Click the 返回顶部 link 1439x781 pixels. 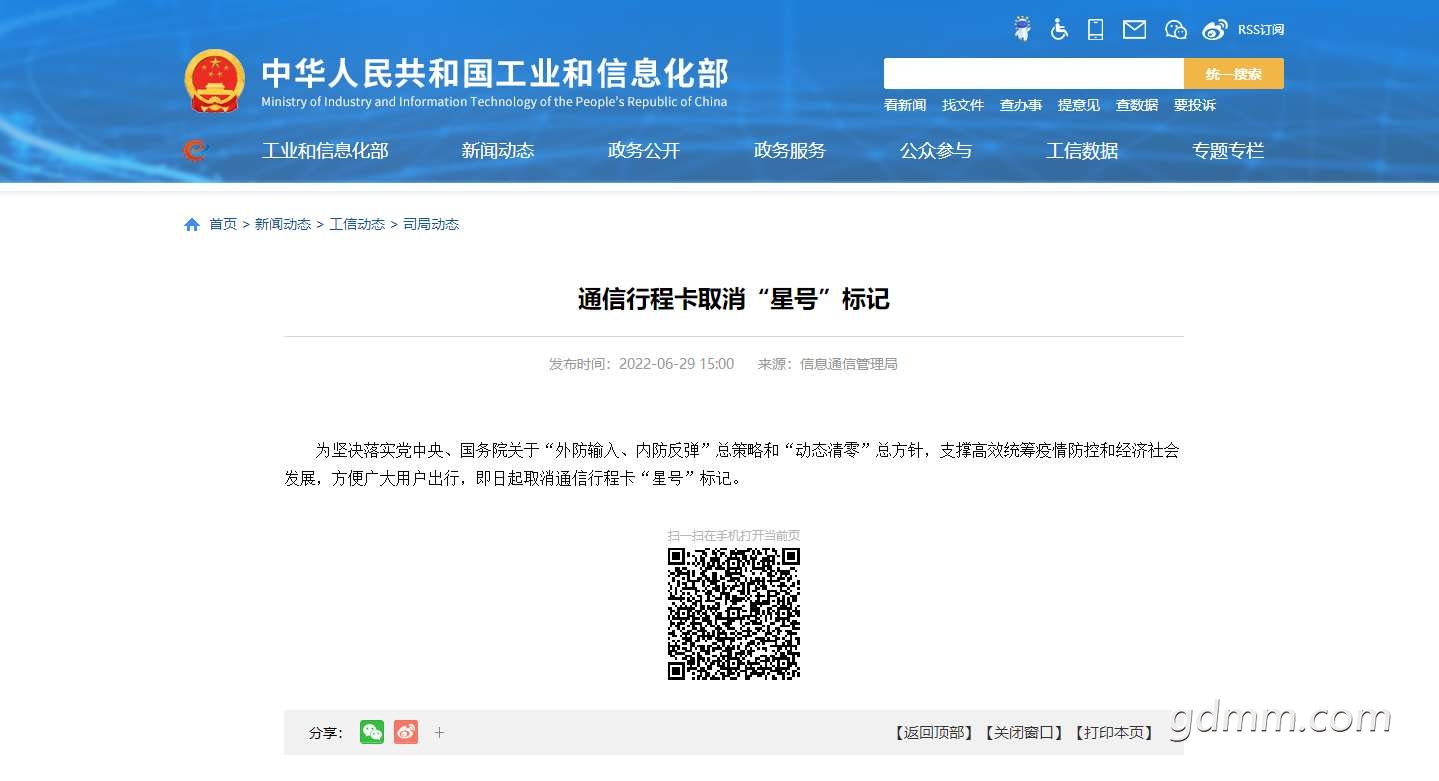(x=934, y=733)
